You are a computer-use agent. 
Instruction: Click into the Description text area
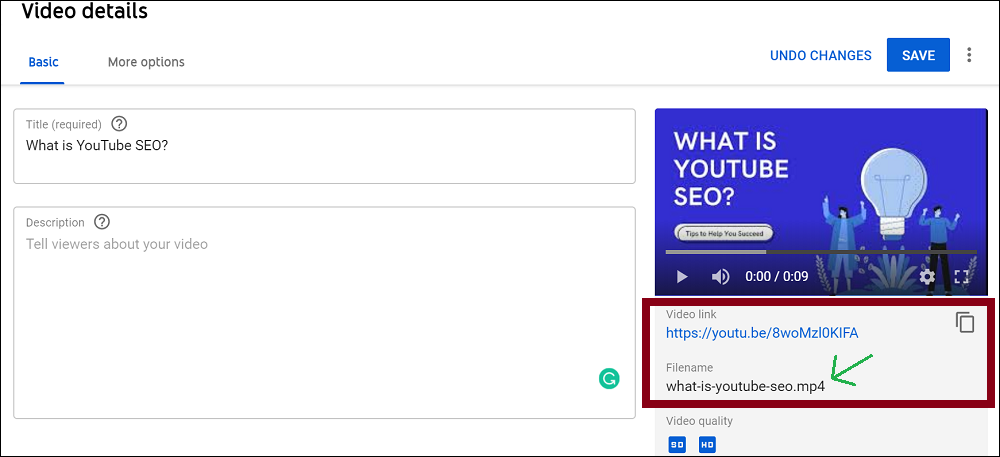(325, 312)
